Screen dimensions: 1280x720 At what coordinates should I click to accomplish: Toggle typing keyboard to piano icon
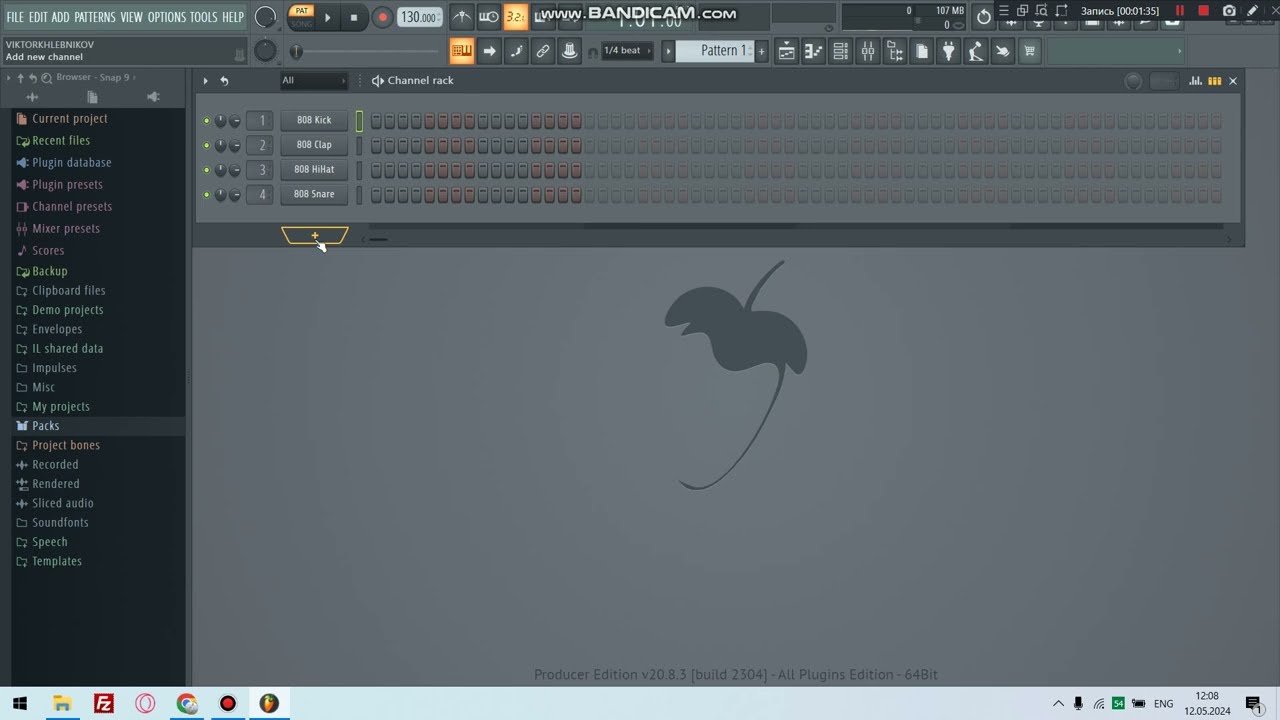click(461, 51)
